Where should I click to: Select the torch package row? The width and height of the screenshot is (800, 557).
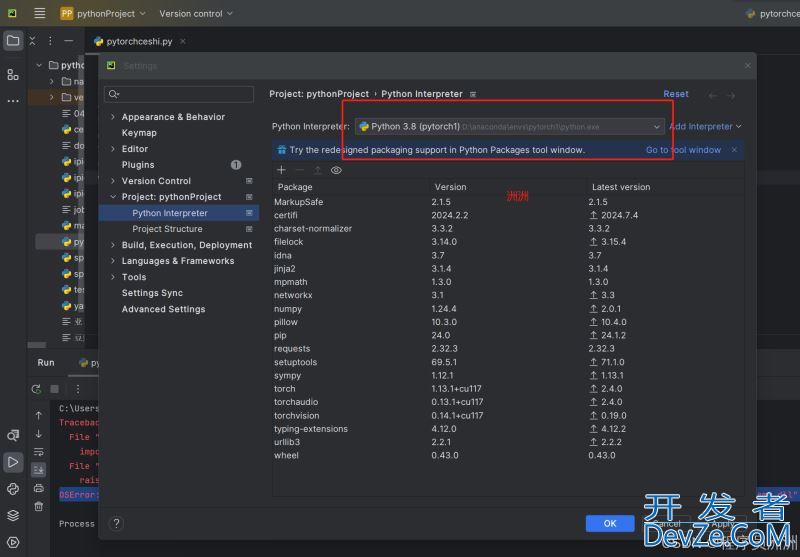pos(508,389)
